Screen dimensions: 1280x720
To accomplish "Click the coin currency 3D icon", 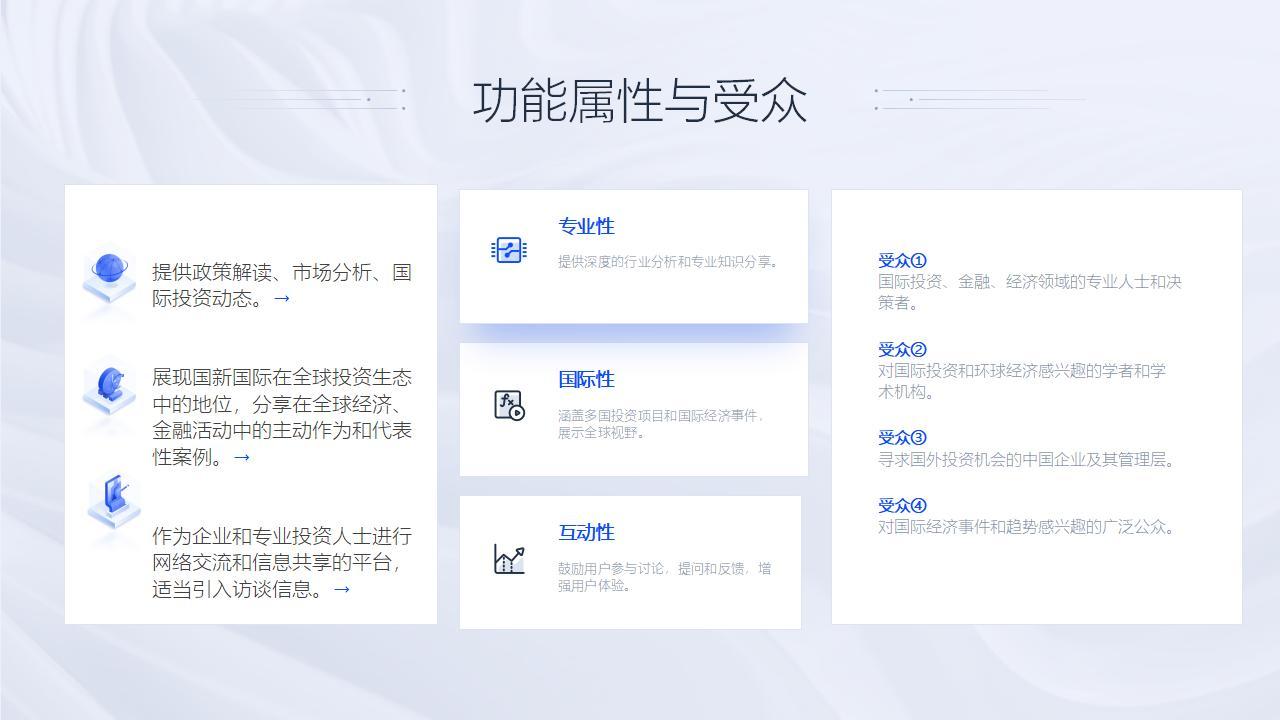I will 109,389.
